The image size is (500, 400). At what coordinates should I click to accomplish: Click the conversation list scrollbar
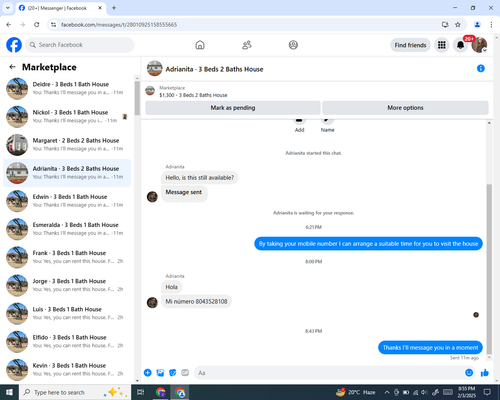(x=137, y=98)
